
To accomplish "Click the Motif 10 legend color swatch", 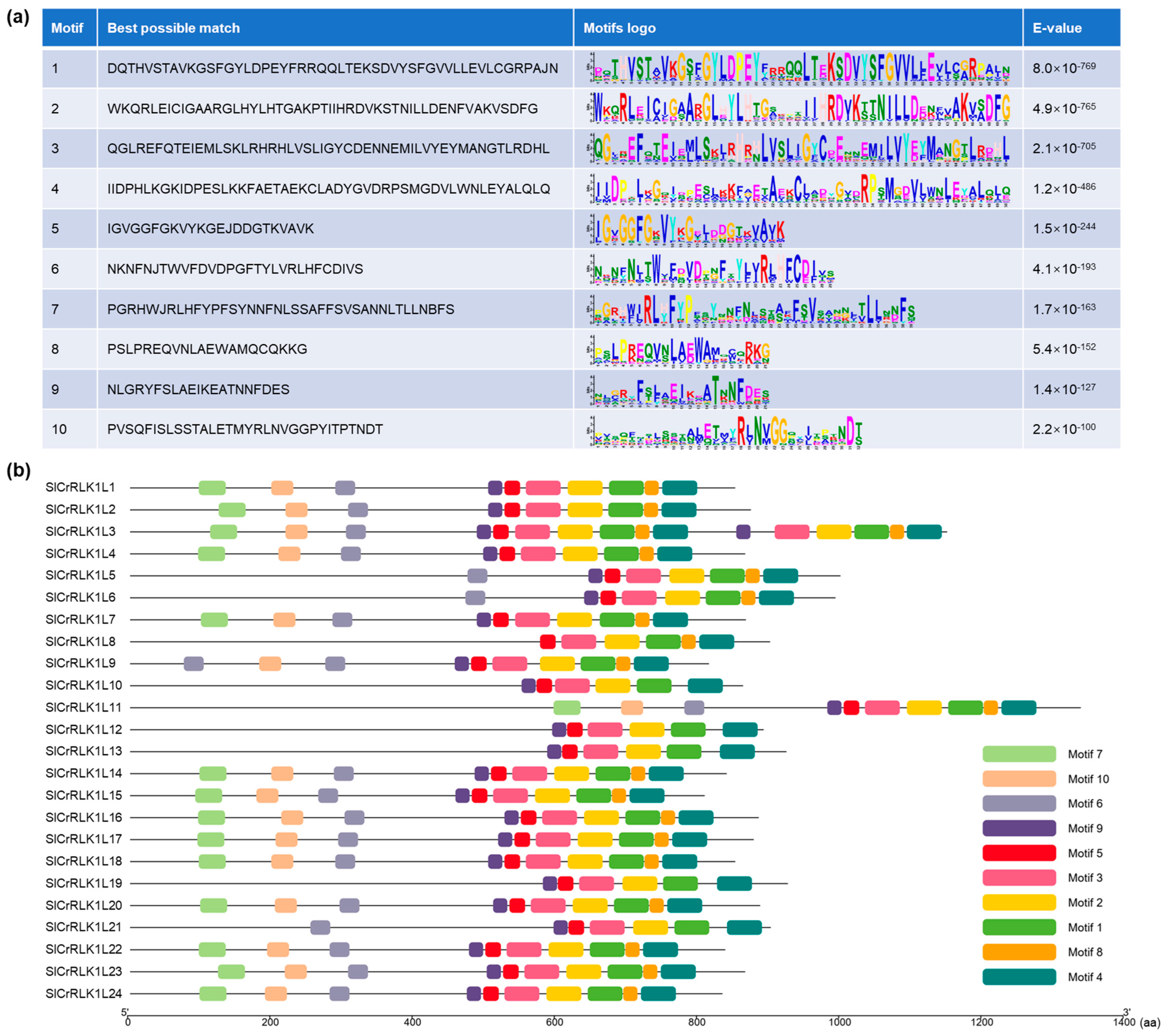I will pyautogui.click(x=1019, y=779).
